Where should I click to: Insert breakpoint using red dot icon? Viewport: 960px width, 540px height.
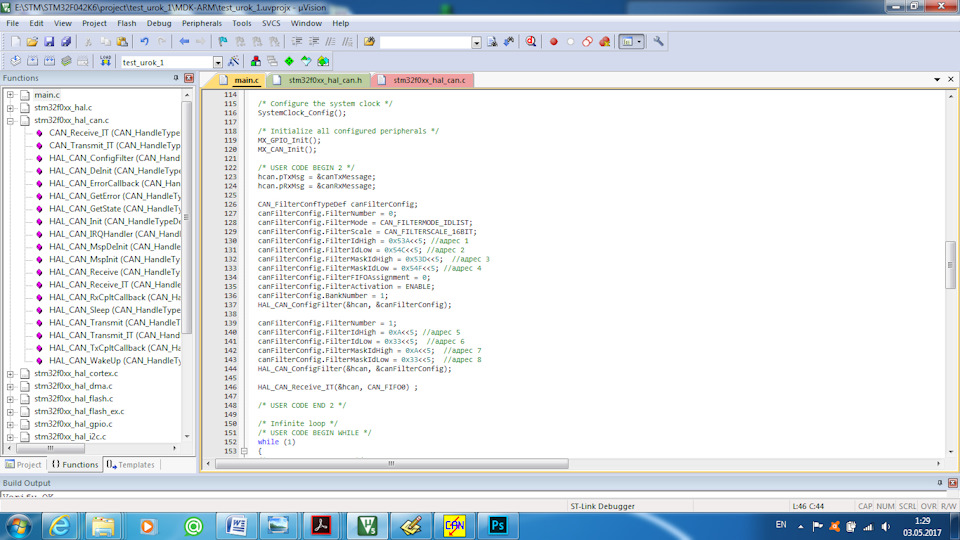pyautogui.click(x=553, y=42)
